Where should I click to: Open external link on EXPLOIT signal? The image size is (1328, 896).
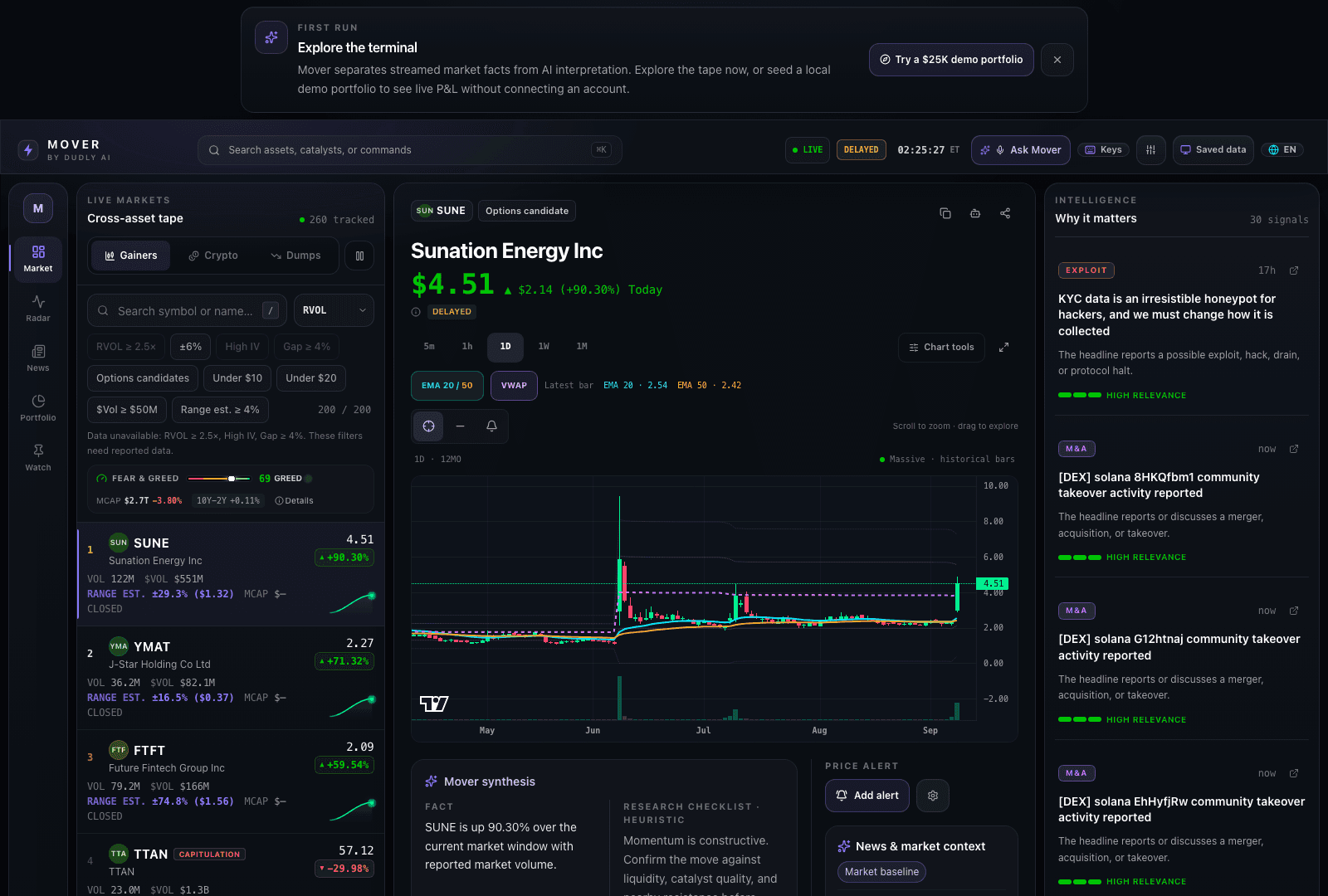[1294, 270]
